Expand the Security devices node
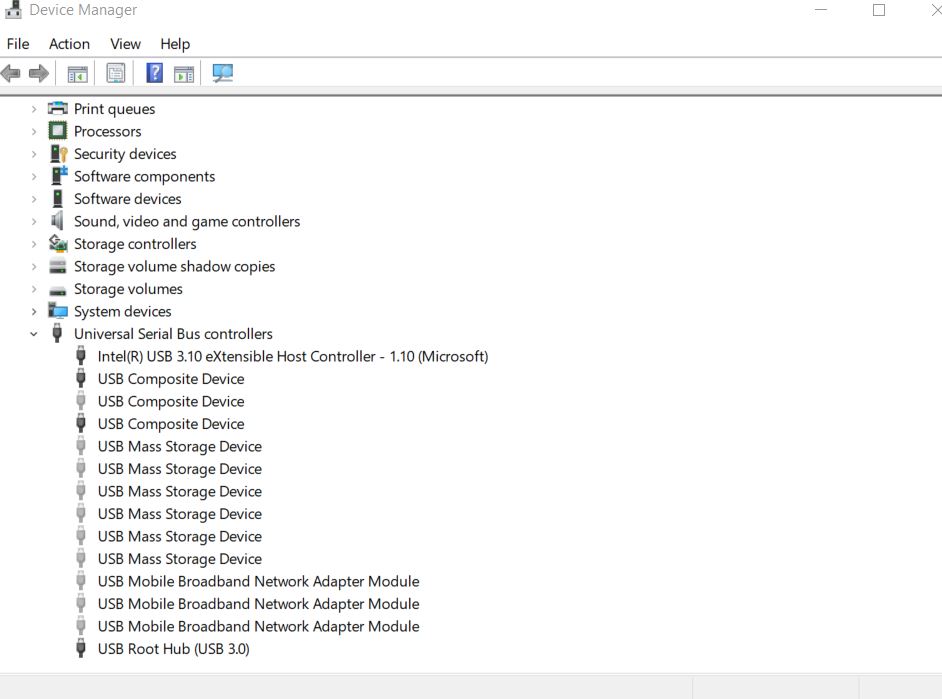Screen dimensions: 942x699 point(34,154)
